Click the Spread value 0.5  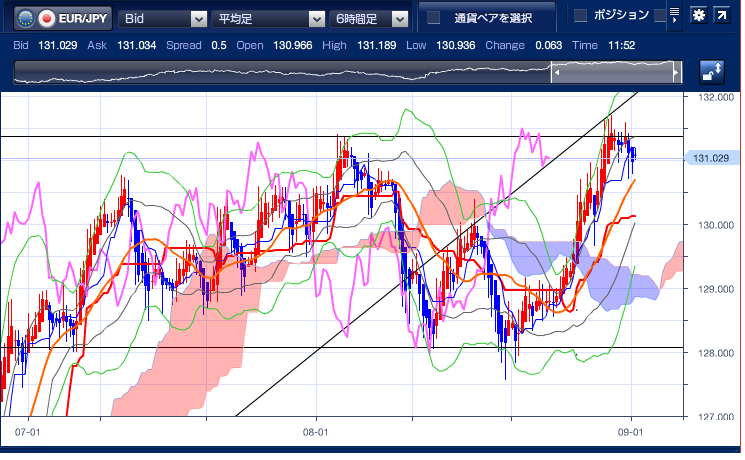(x=219, y=45)
